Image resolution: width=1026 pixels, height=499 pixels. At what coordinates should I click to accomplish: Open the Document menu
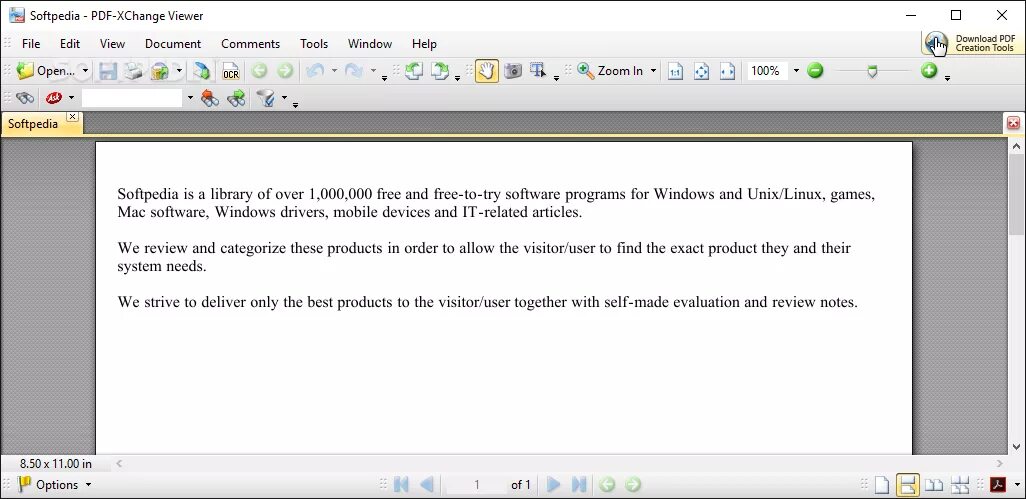click(x=173, y=44)
